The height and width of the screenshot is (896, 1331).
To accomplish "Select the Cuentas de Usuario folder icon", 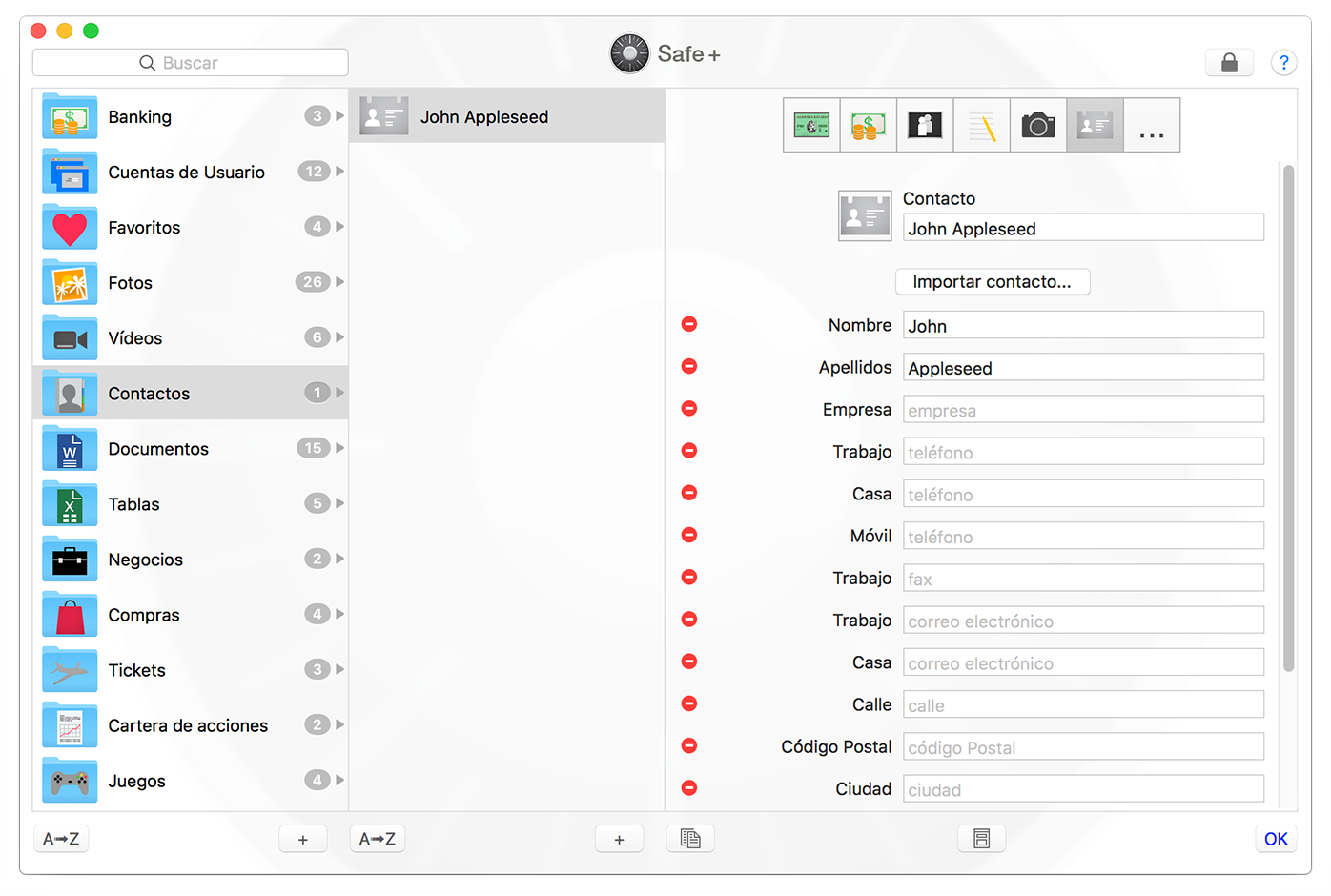I will coord(70,172).
